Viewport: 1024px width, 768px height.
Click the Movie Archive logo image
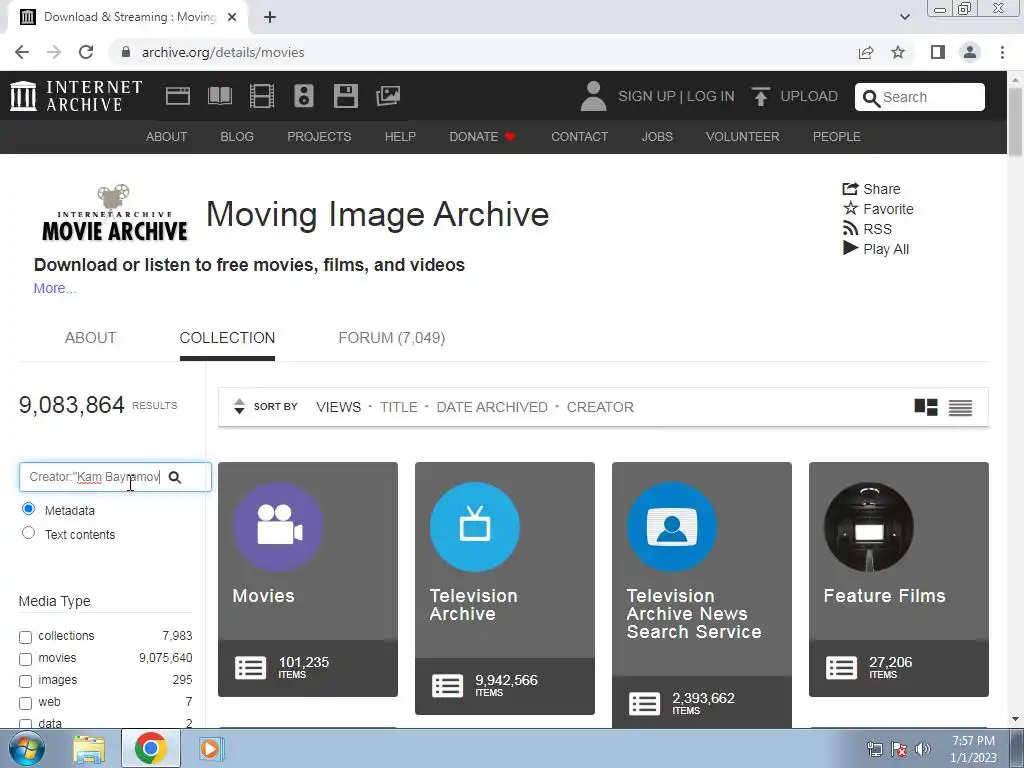tap(114, 214)
